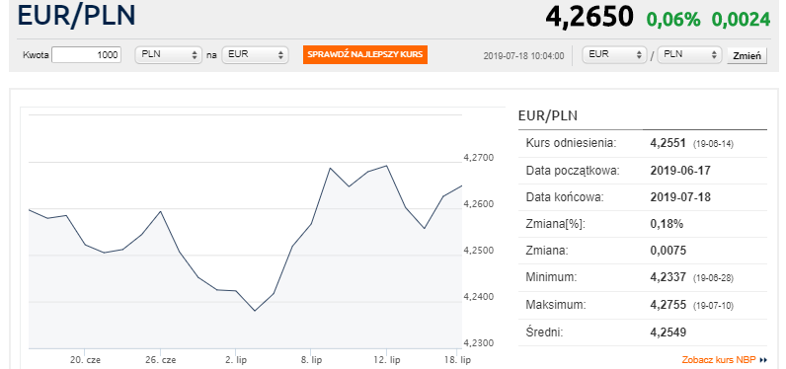Click the chart low point after 2. lip
Image resolution: width=786 pixels, height=369 pixels.
[x=255, y=311]
